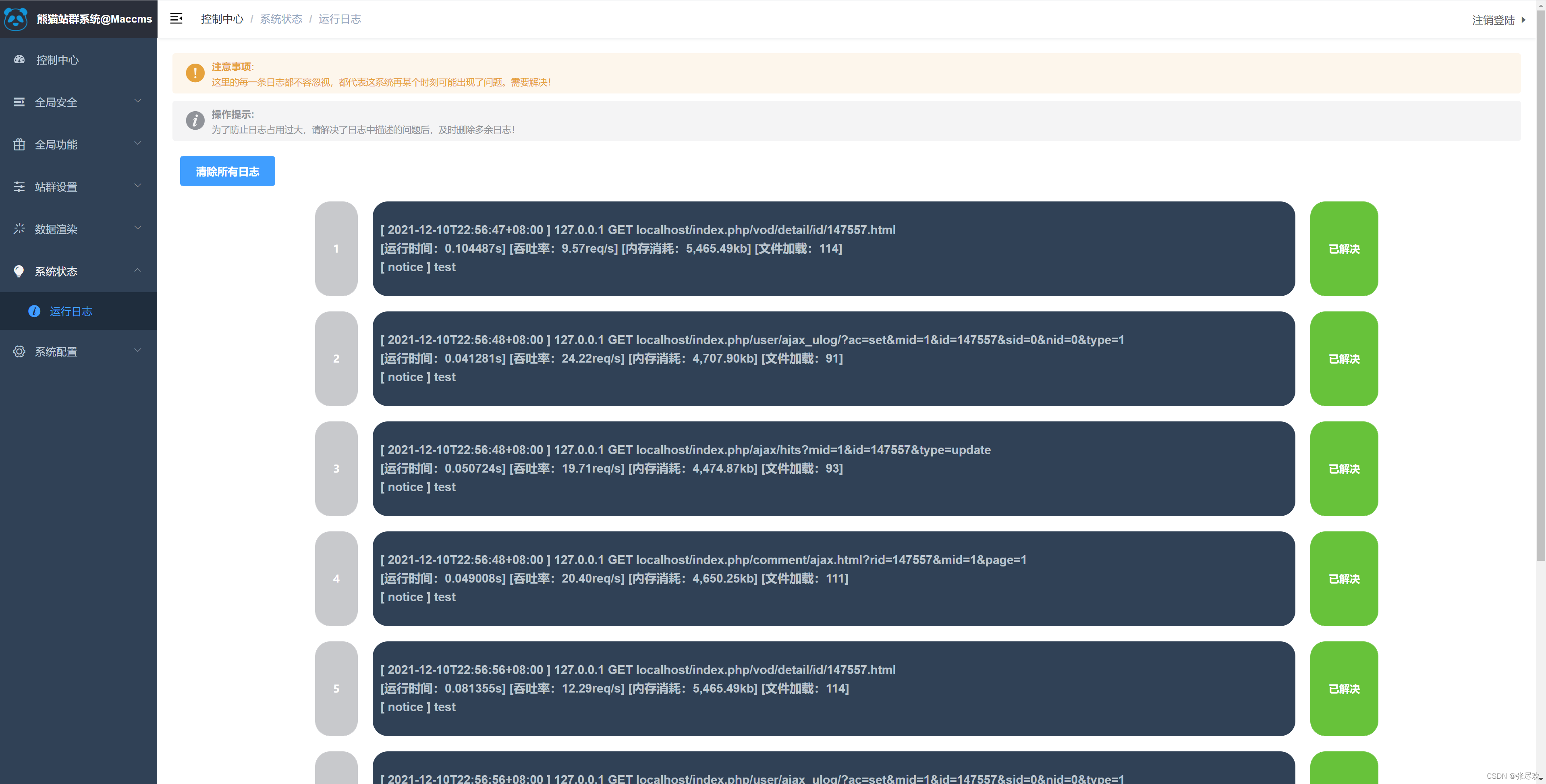This screenshot has width=1546, height=784.
Task: Click the number badge of log entry 3
Action: point(336,469)
